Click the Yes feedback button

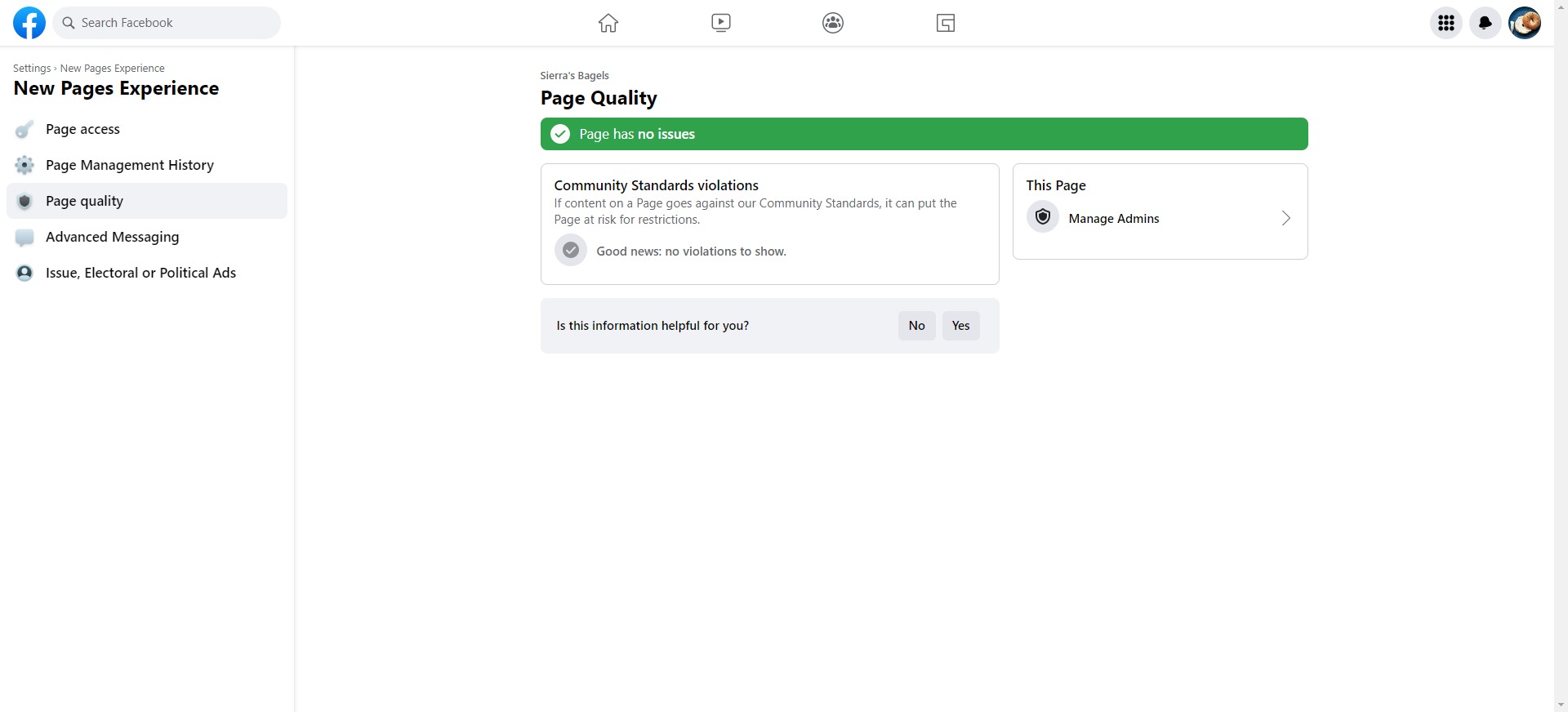click(960, 326)
